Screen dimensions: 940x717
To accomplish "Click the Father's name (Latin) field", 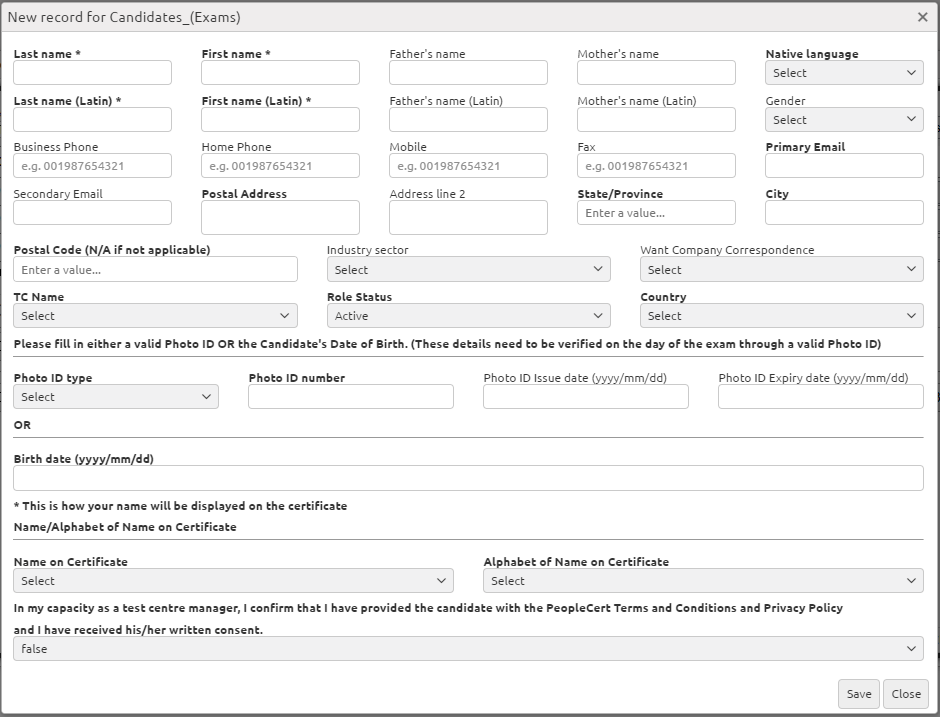I will tap(468, 119).
